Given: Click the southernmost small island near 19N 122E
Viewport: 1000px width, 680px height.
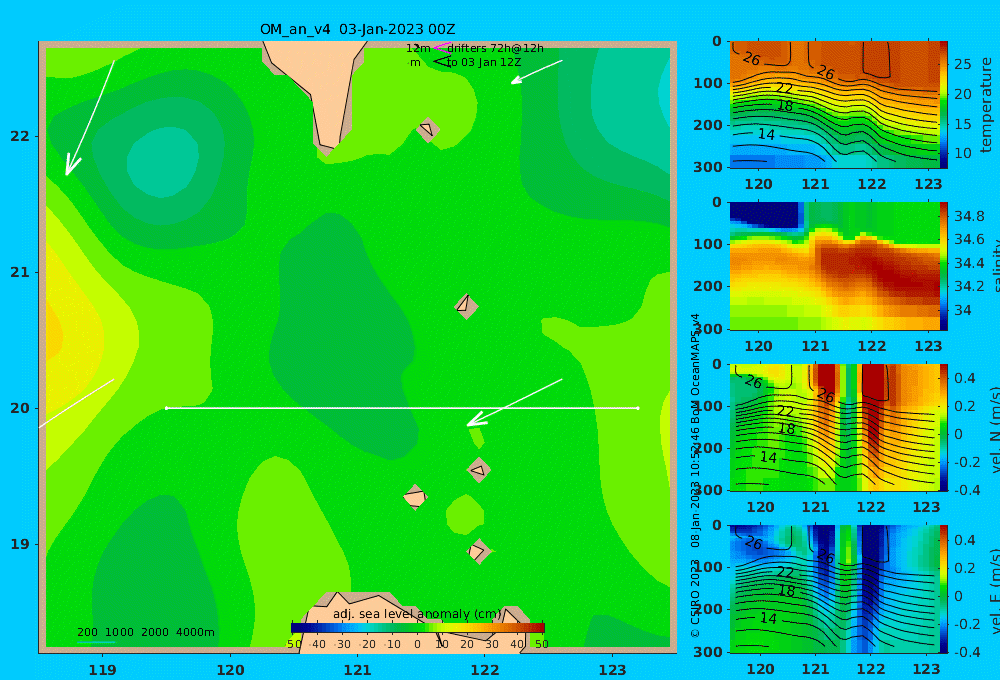Looking at the screenshot, I should tap(478, 551).
